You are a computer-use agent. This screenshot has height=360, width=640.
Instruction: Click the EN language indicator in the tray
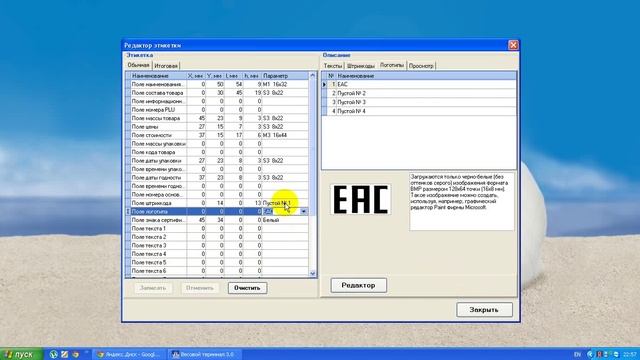coord(578,355)
